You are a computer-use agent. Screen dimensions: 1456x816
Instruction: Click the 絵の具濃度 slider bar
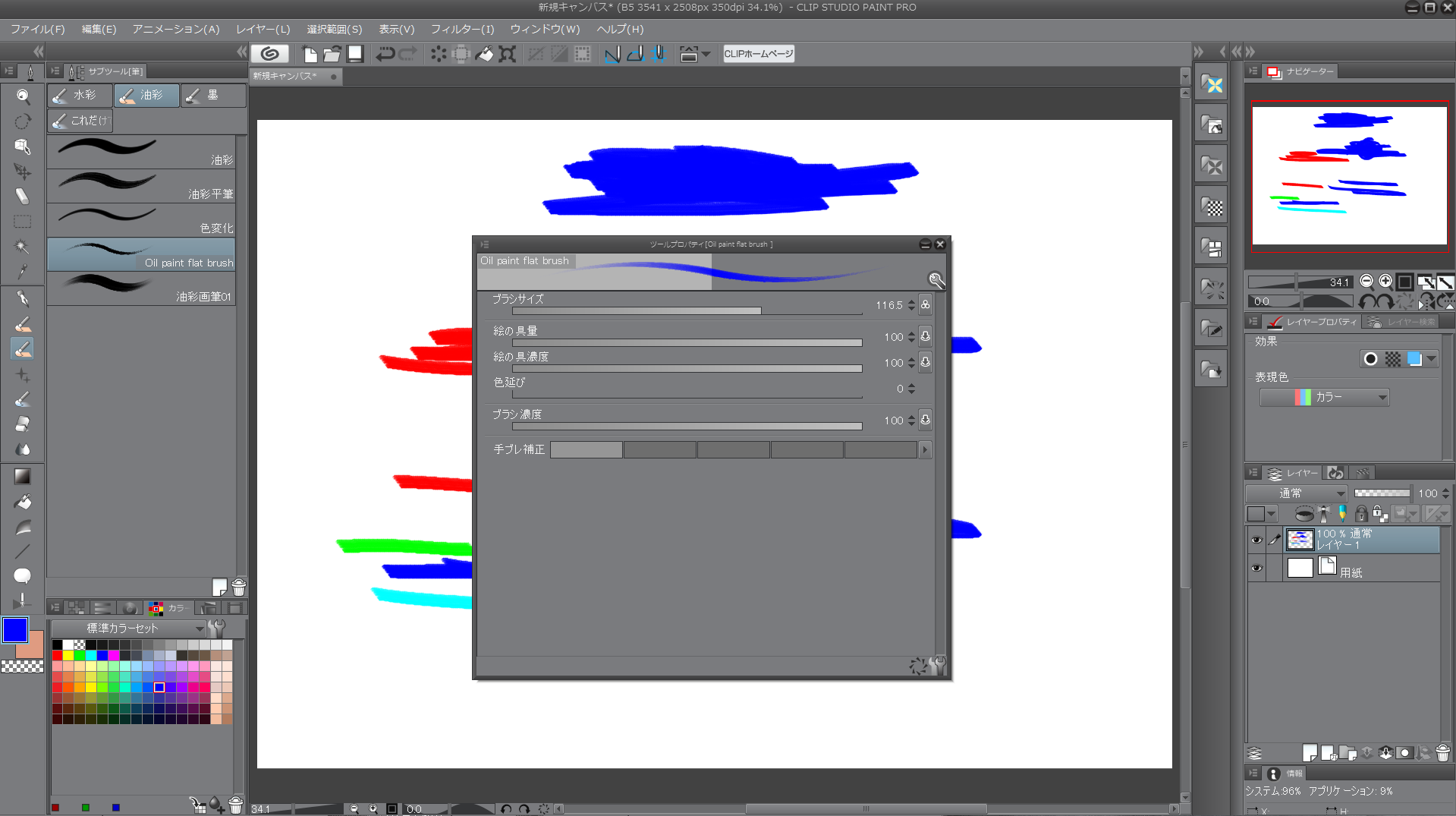pos(687,368)
